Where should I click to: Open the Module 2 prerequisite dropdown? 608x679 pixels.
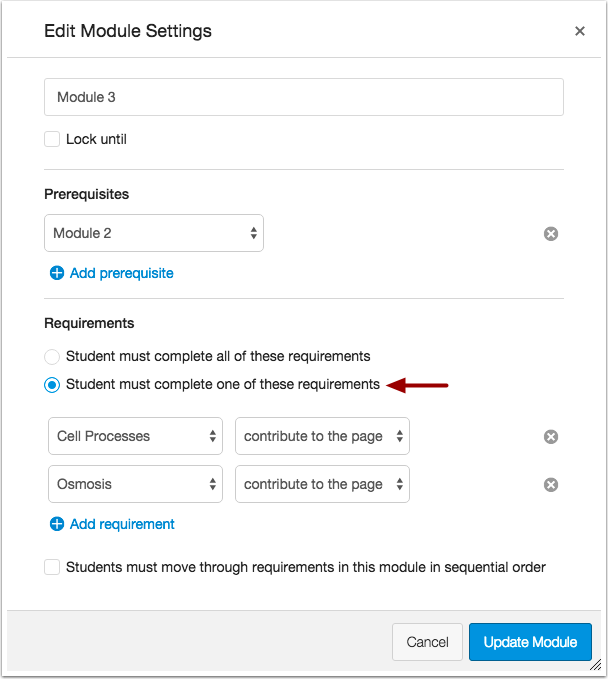coord(154,234)
